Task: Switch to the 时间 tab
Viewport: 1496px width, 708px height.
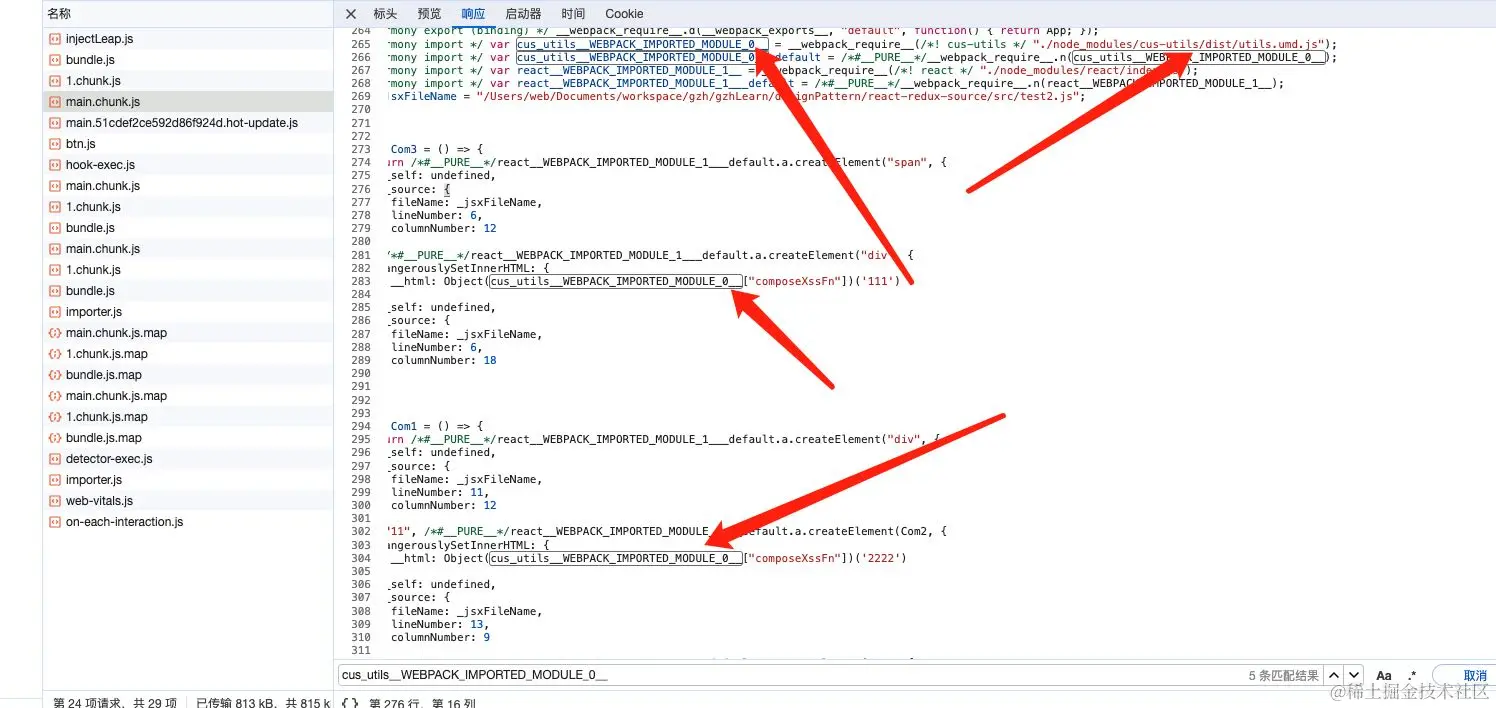Action: tap(573, 14)
